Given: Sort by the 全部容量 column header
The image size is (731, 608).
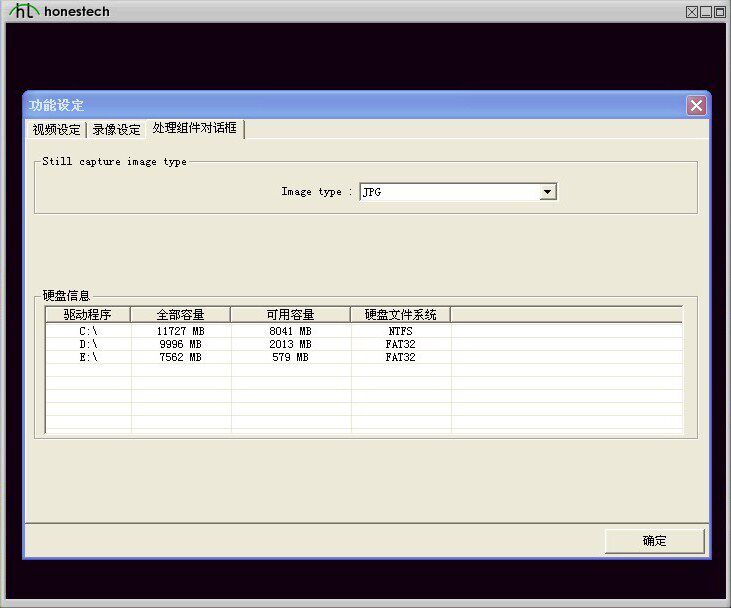Looking at the screenshot, I should pos(180,315).
